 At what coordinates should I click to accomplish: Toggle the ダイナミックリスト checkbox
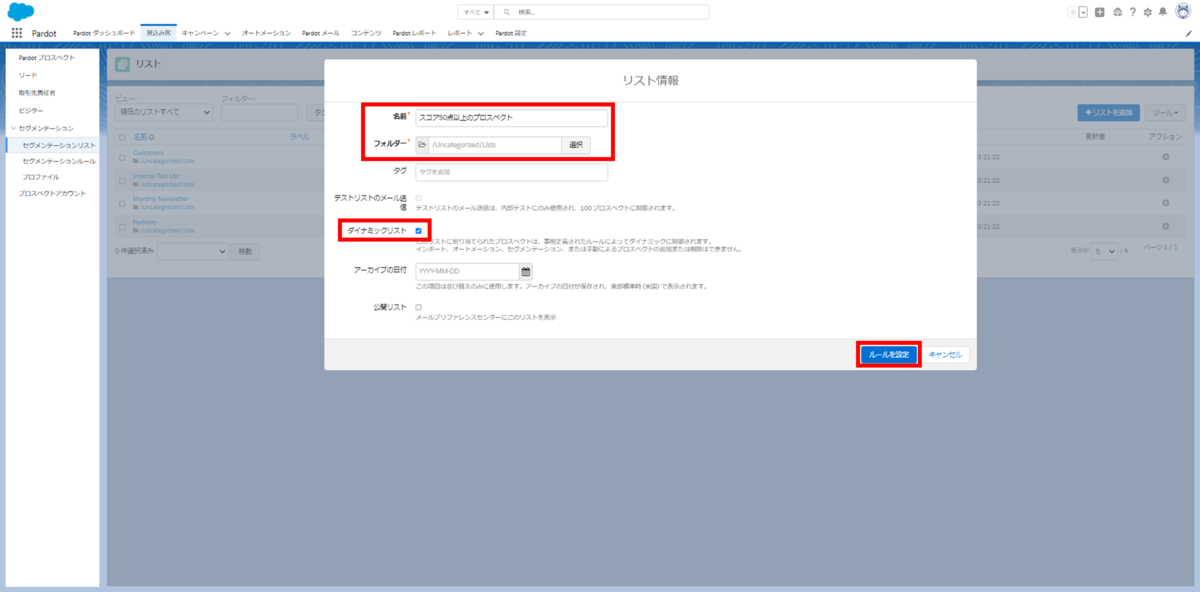(418, 231)
